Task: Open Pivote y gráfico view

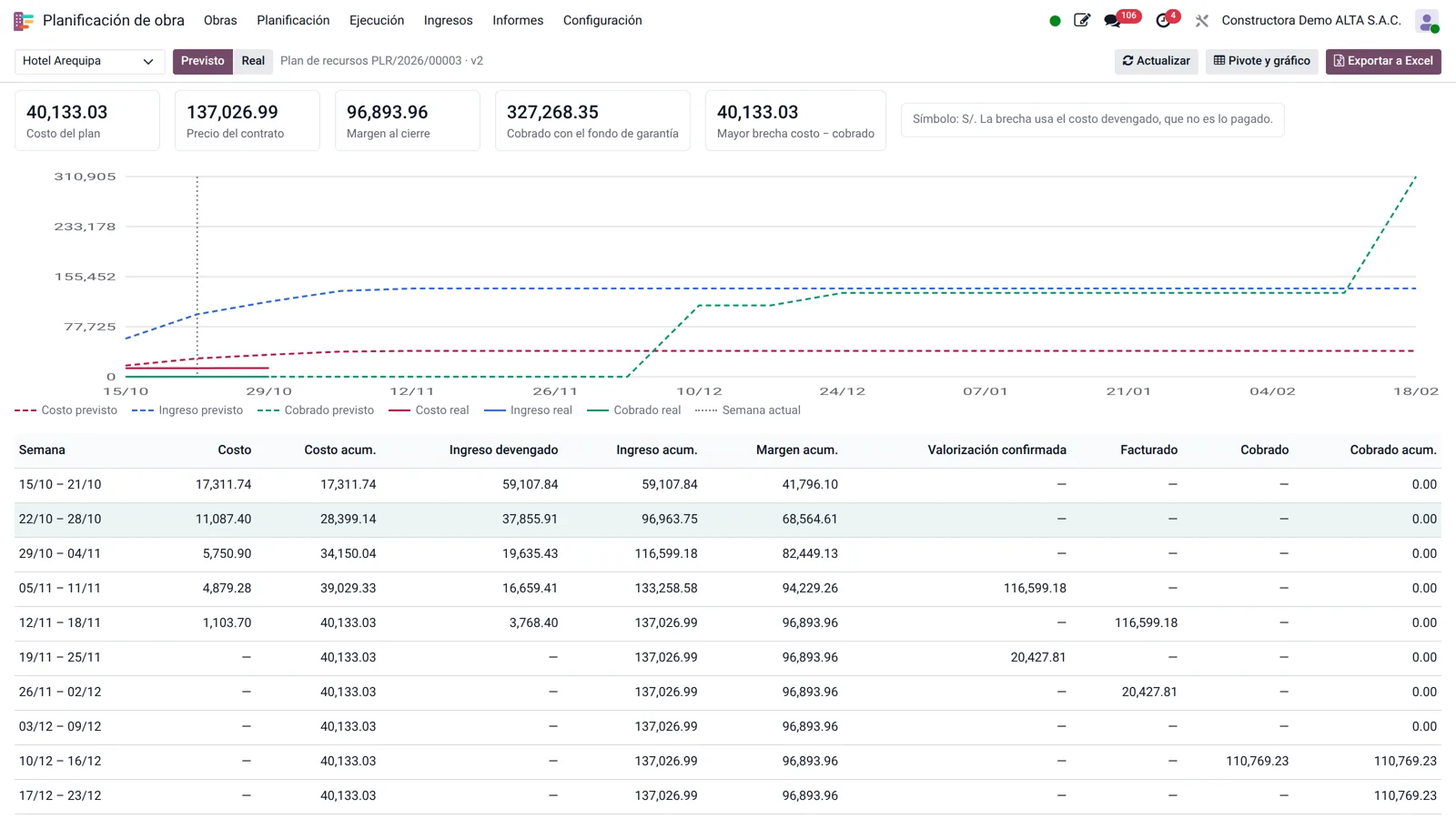Action: click(1261, 61)
